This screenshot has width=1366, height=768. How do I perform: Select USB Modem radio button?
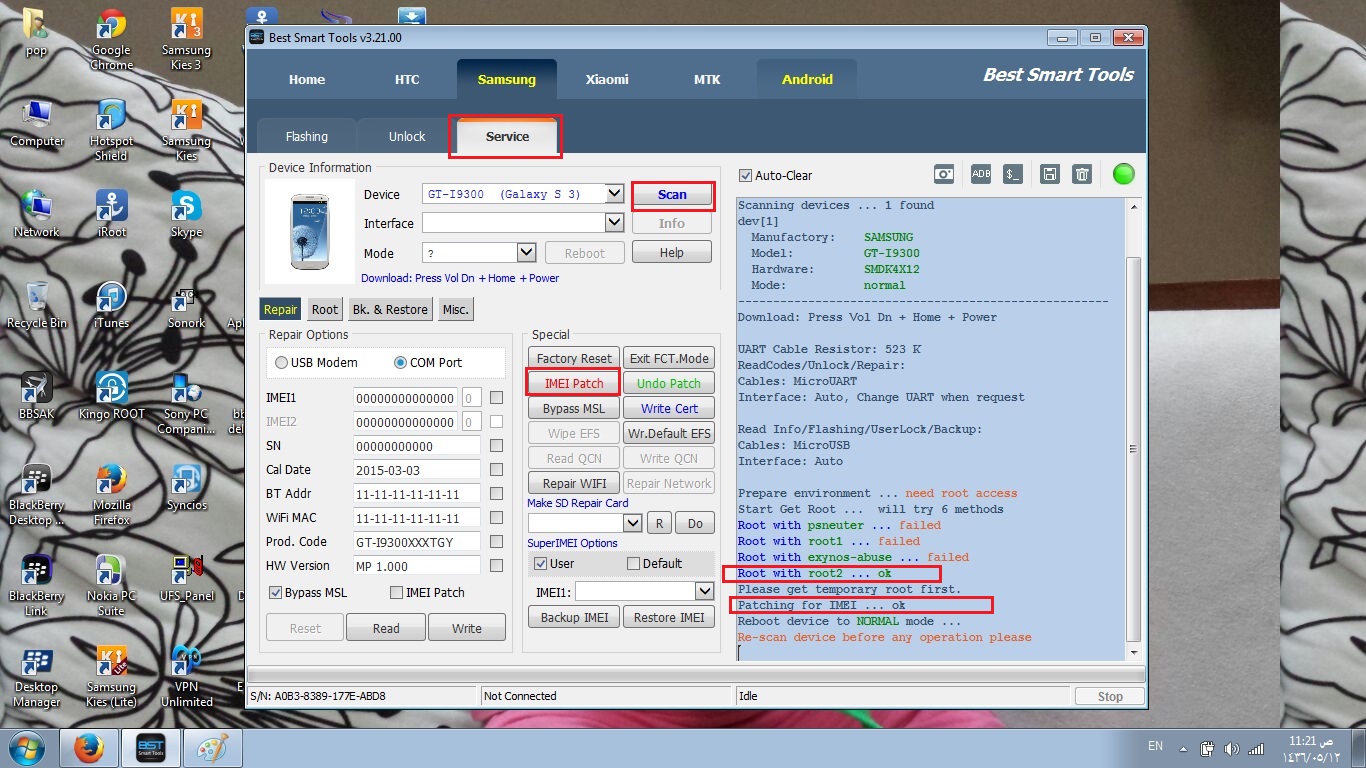pos(282,362)
